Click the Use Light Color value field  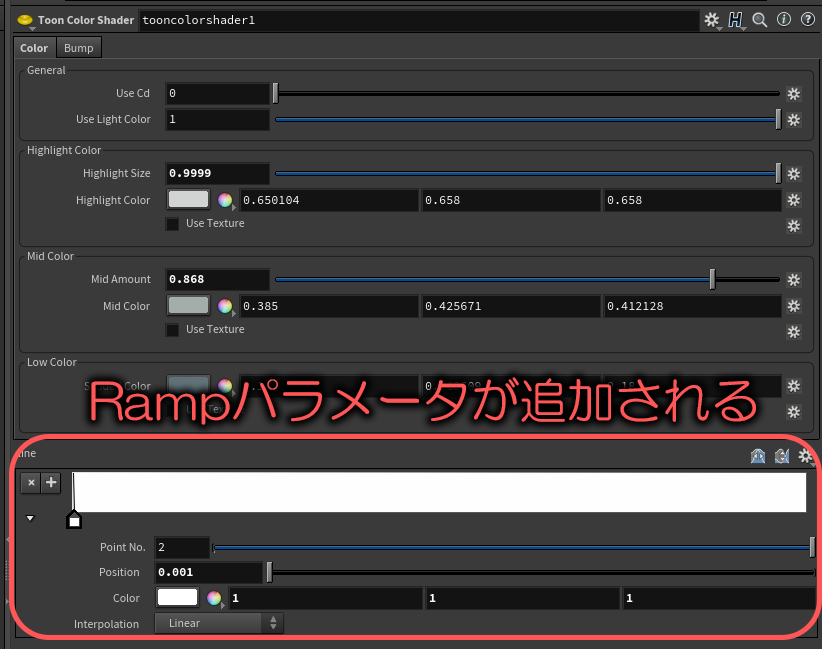coord(217,120)
